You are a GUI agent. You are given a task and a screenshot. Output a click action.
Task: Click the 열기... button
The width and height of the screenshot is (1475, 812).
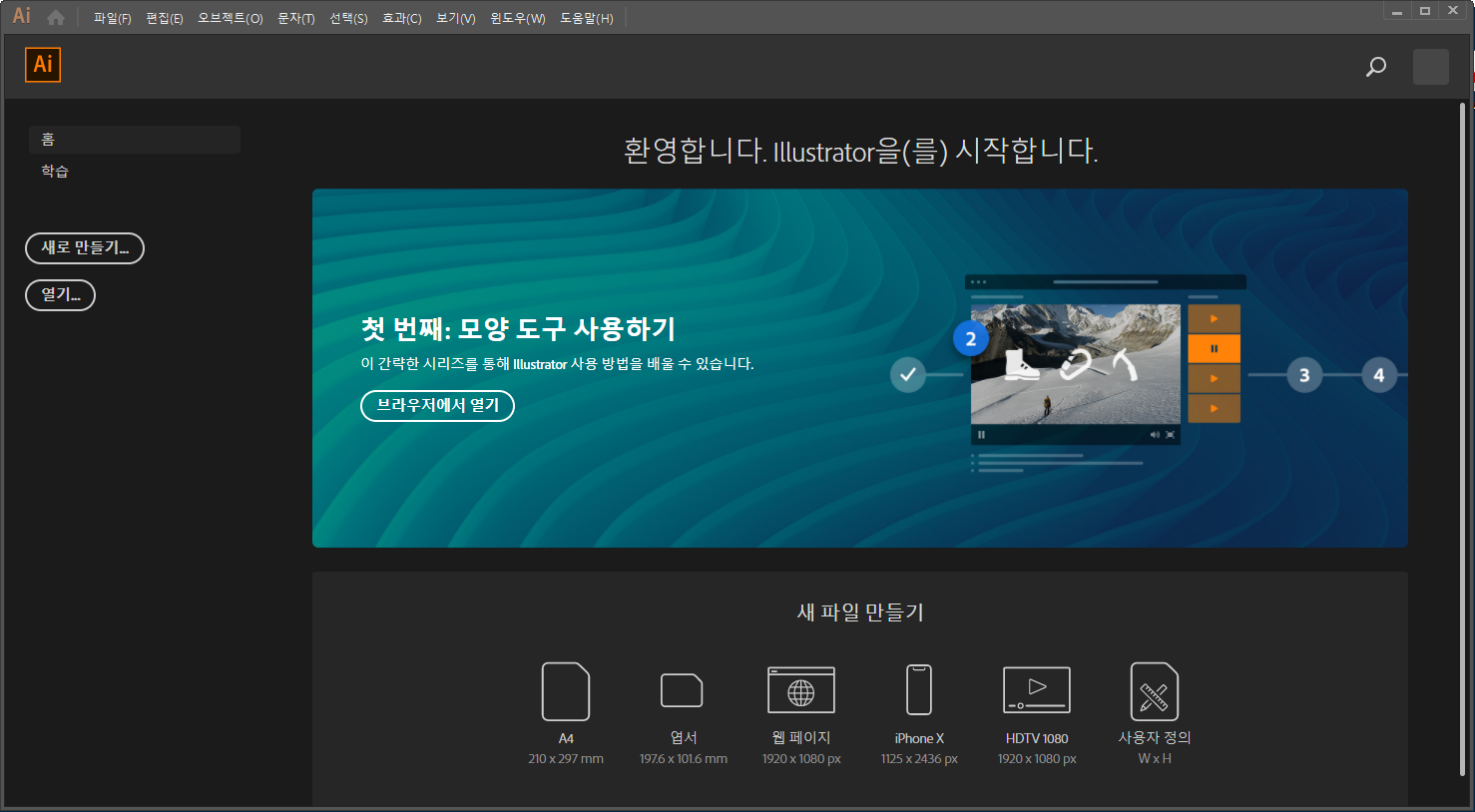60,295
